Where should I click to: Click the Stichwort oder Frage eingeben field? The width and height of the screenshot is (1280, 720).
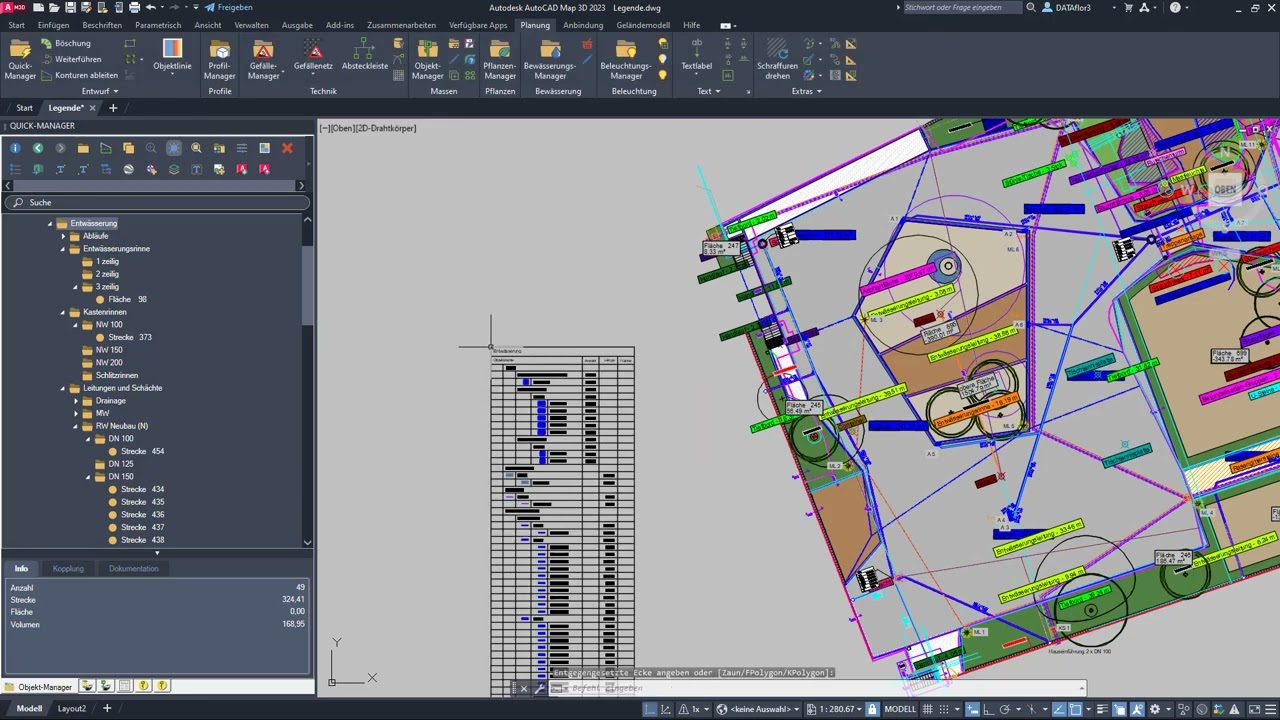tap(962, 7)
